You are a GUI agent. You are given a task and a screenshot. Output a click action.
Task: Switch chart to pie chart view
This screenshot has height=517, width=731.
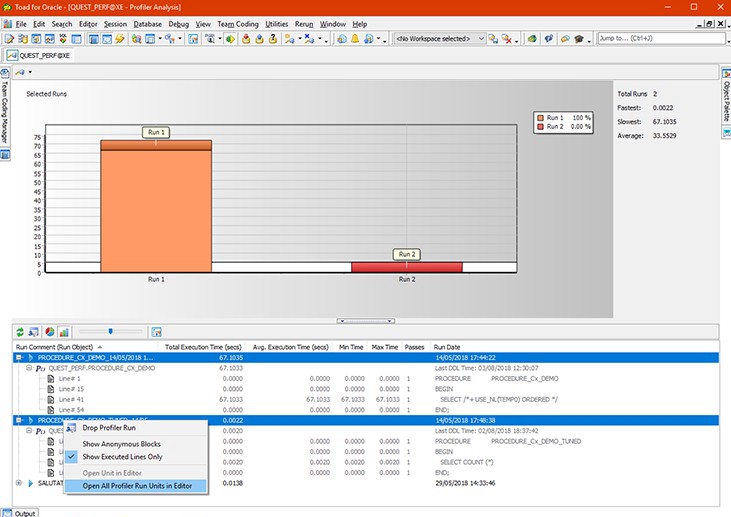[x=49, y=332]
